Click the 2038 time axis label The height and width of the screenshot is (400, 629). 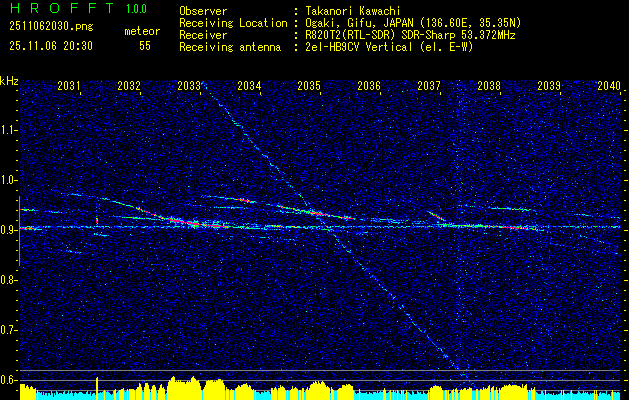pos(489,85)
